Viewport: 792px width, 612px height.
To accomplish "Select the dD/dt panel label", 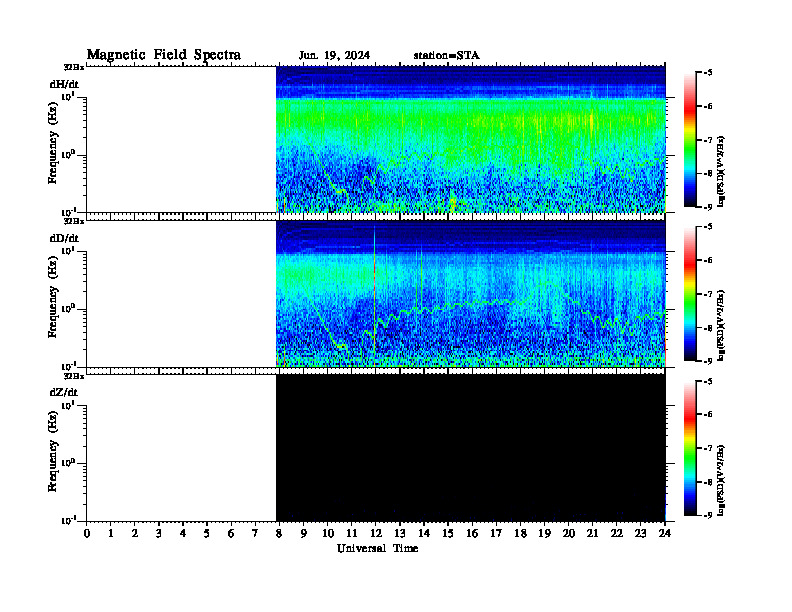I will pos(64,238).
